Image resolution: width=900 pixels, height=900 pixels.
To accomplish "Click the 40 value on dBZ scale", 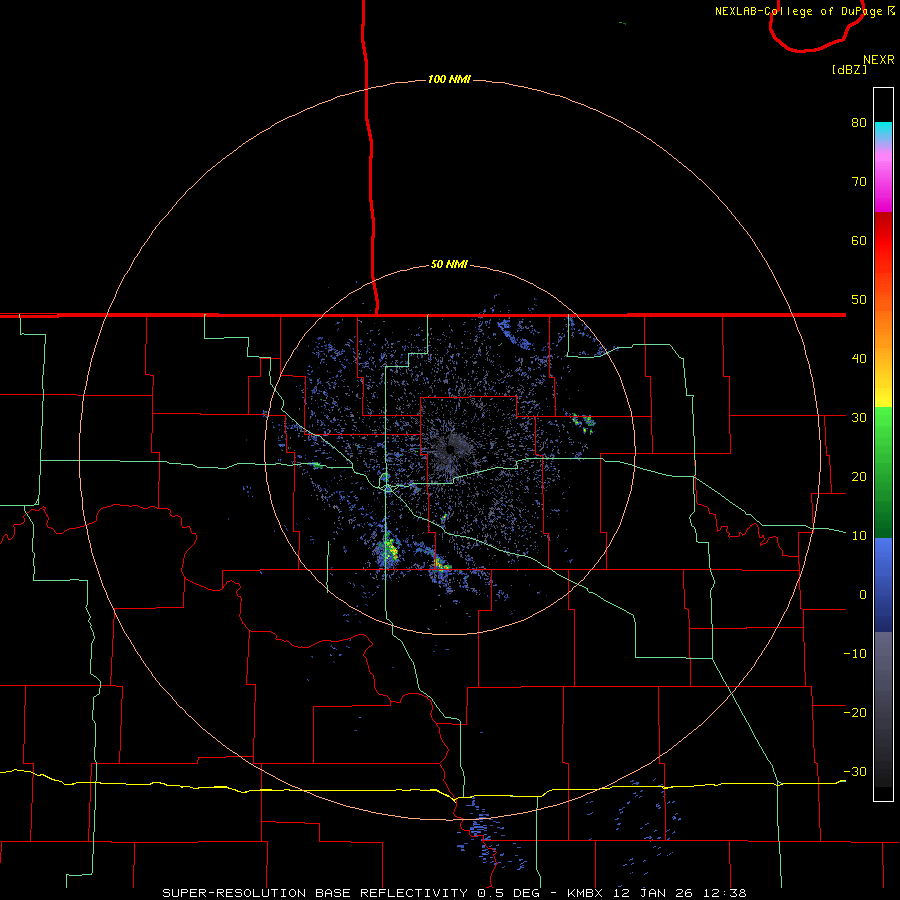I will pyautogui.click(x=859, y=359).
